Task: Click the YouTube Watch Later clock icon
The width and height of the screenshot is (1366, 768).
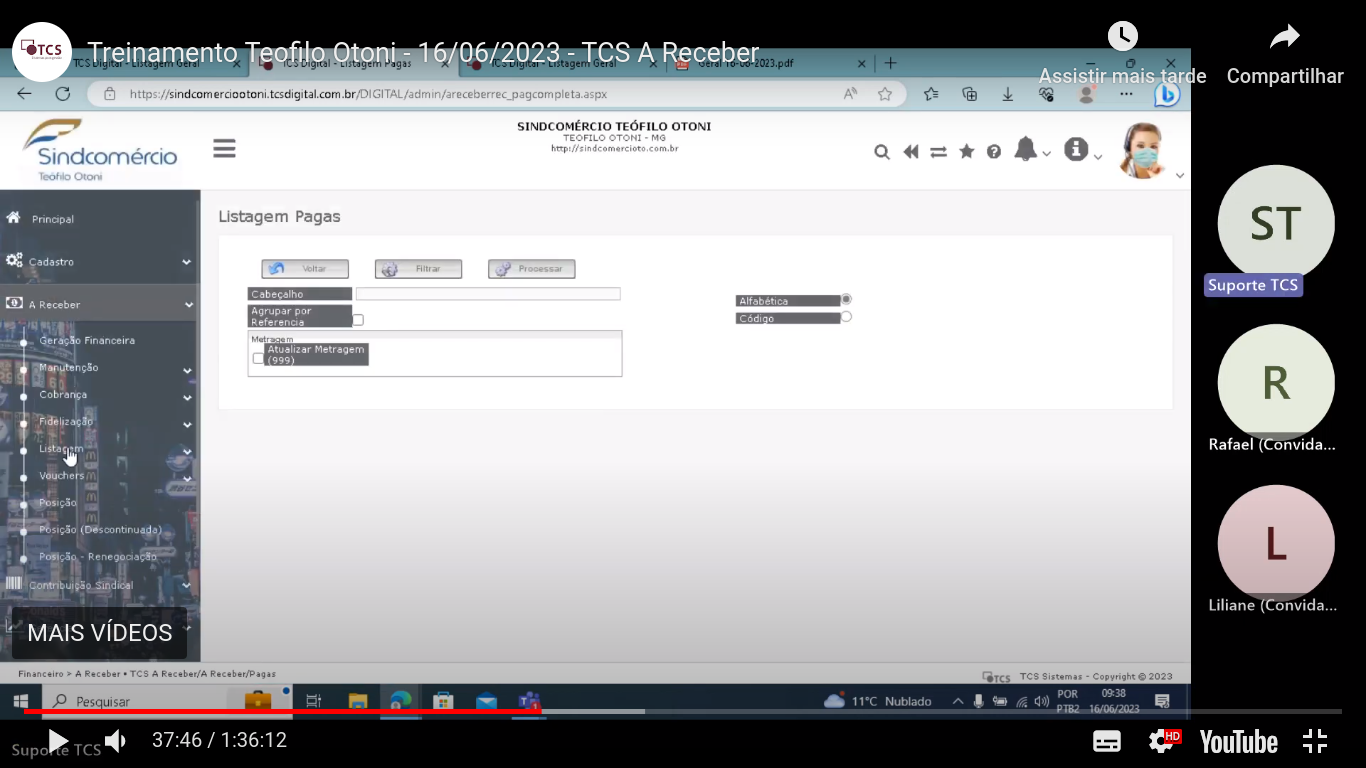Action: [x=1123, y=36]
